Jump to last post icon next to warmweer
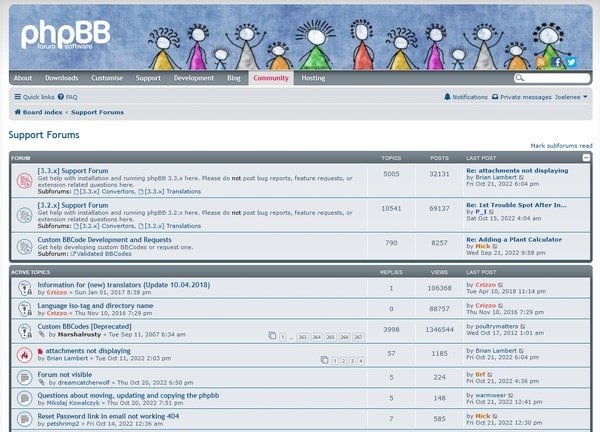 [511, 395]
